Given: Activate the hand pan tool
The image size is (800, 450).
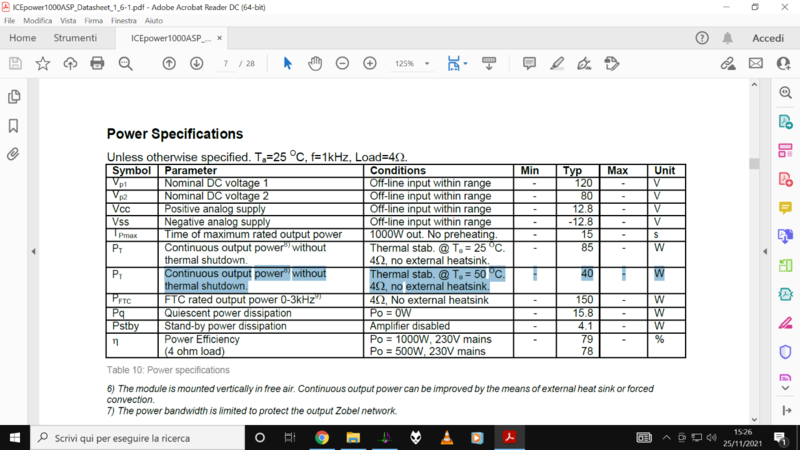Looking at the screenshot, I should [x=315, y=63].
